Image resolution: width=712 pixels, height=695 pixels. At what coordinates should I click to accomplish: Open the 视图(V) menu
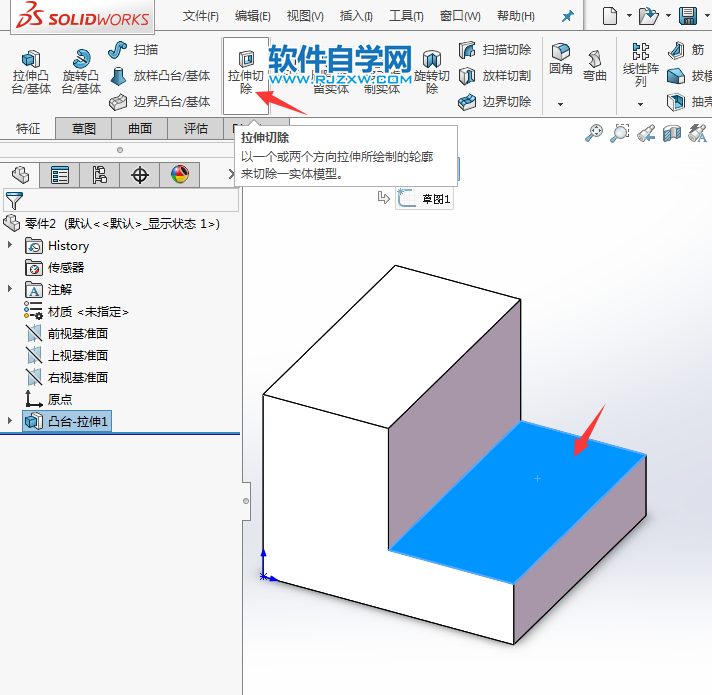305,16
